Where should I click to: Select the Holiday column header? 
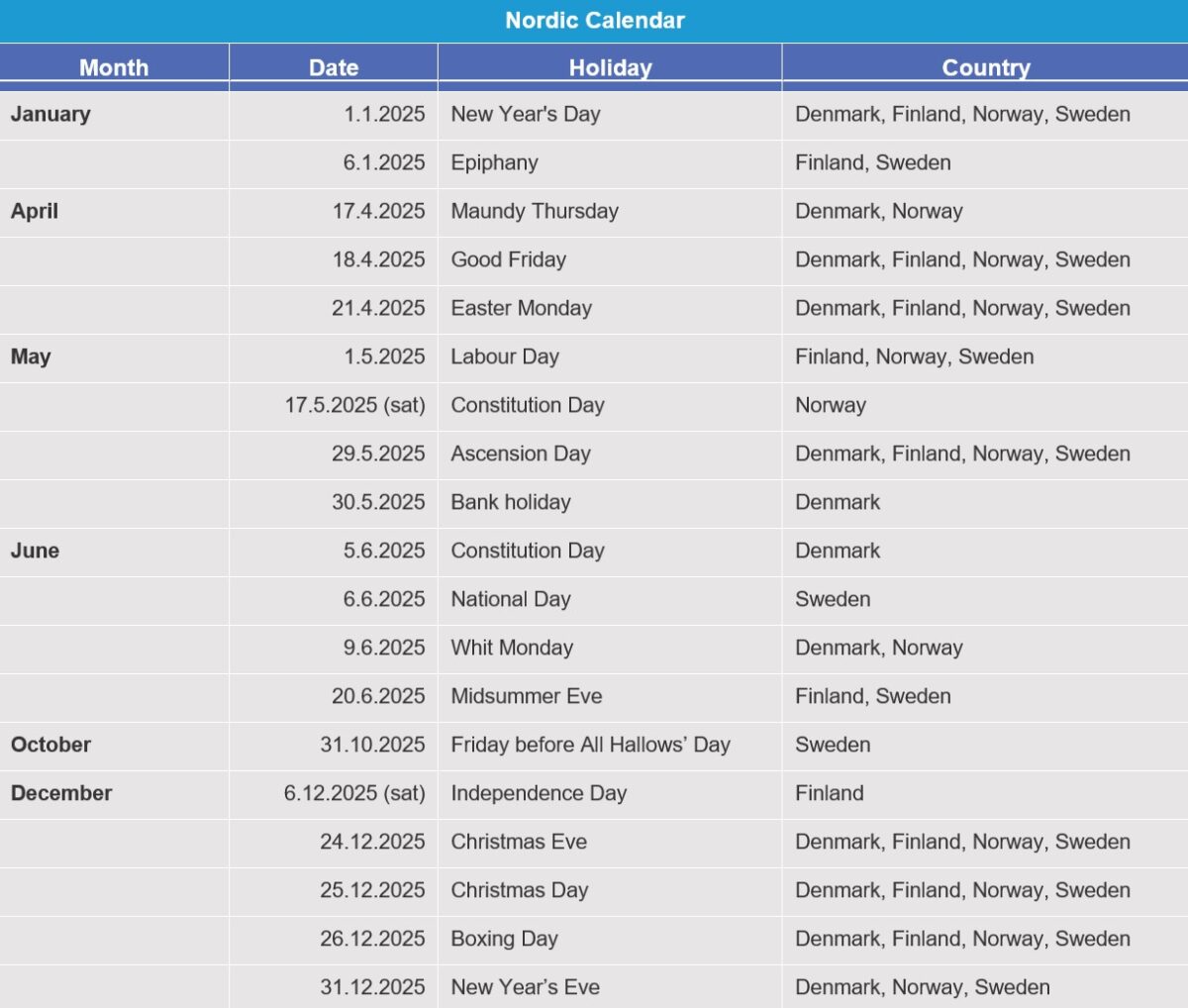(x=610, y=67)
